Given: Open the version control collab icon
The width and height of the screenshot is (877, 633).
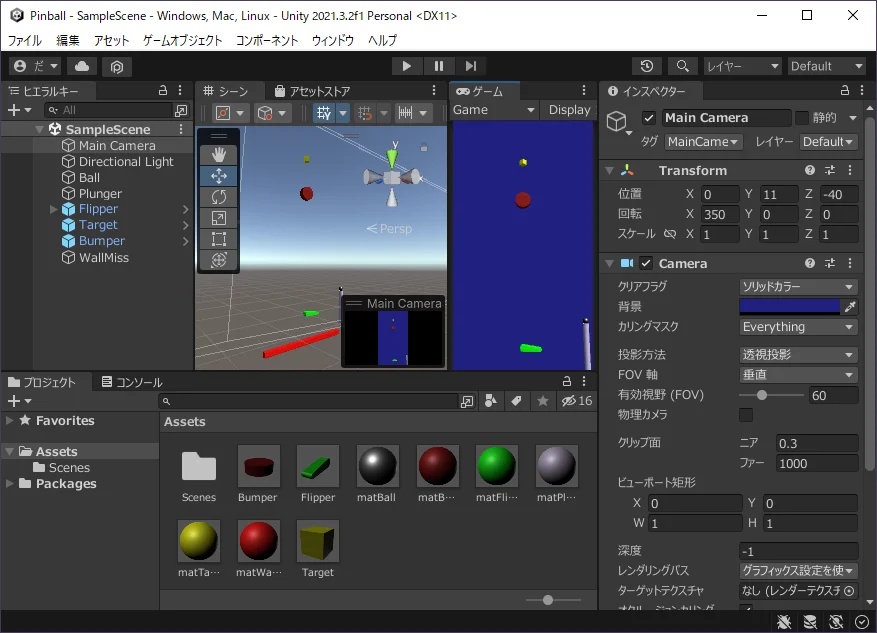Looking at the screenshot, I should coord(117,67).
